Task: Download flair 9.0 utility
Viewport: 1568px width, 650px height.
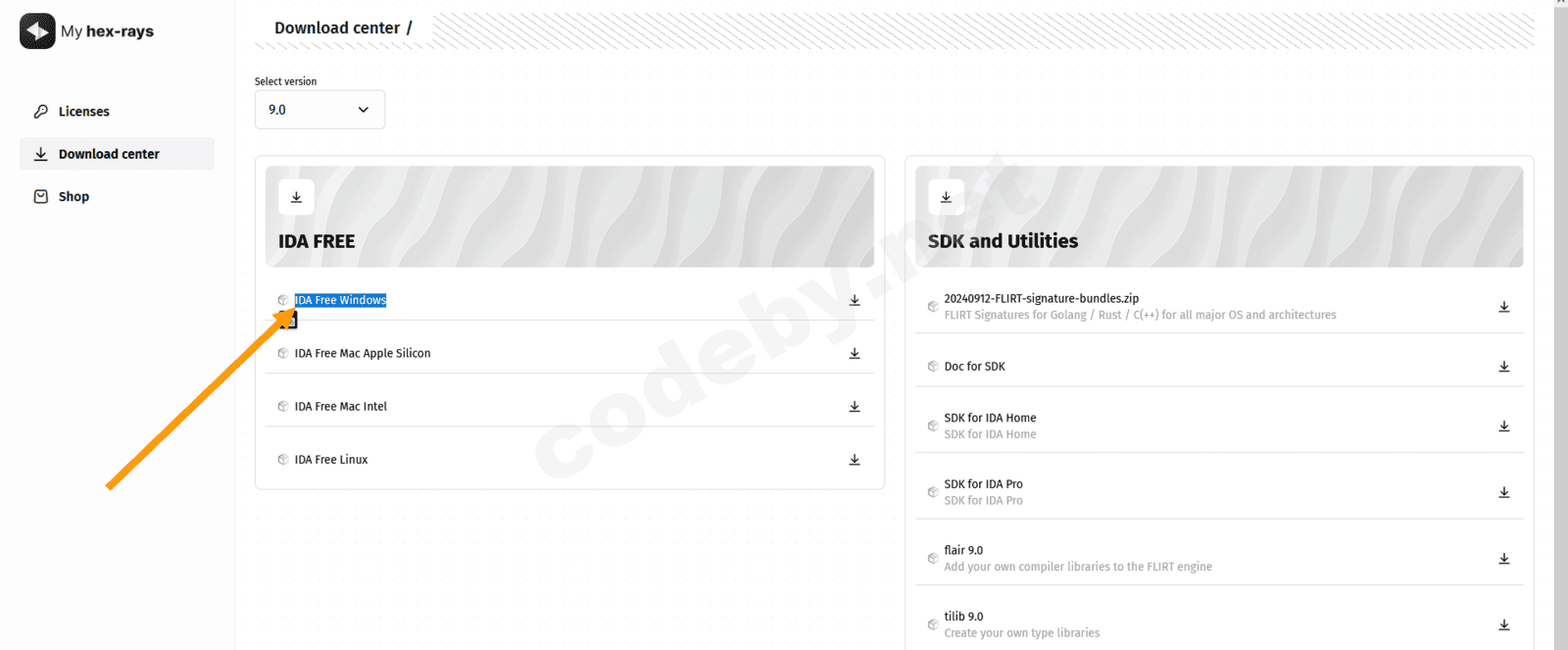Action: (x=1504, y=559)
